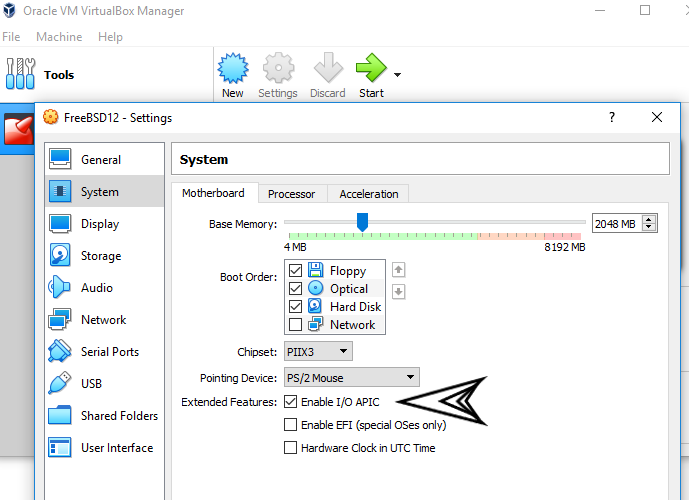Open General settings category
The width and height of the screenshot is (689, 500).
105,159
